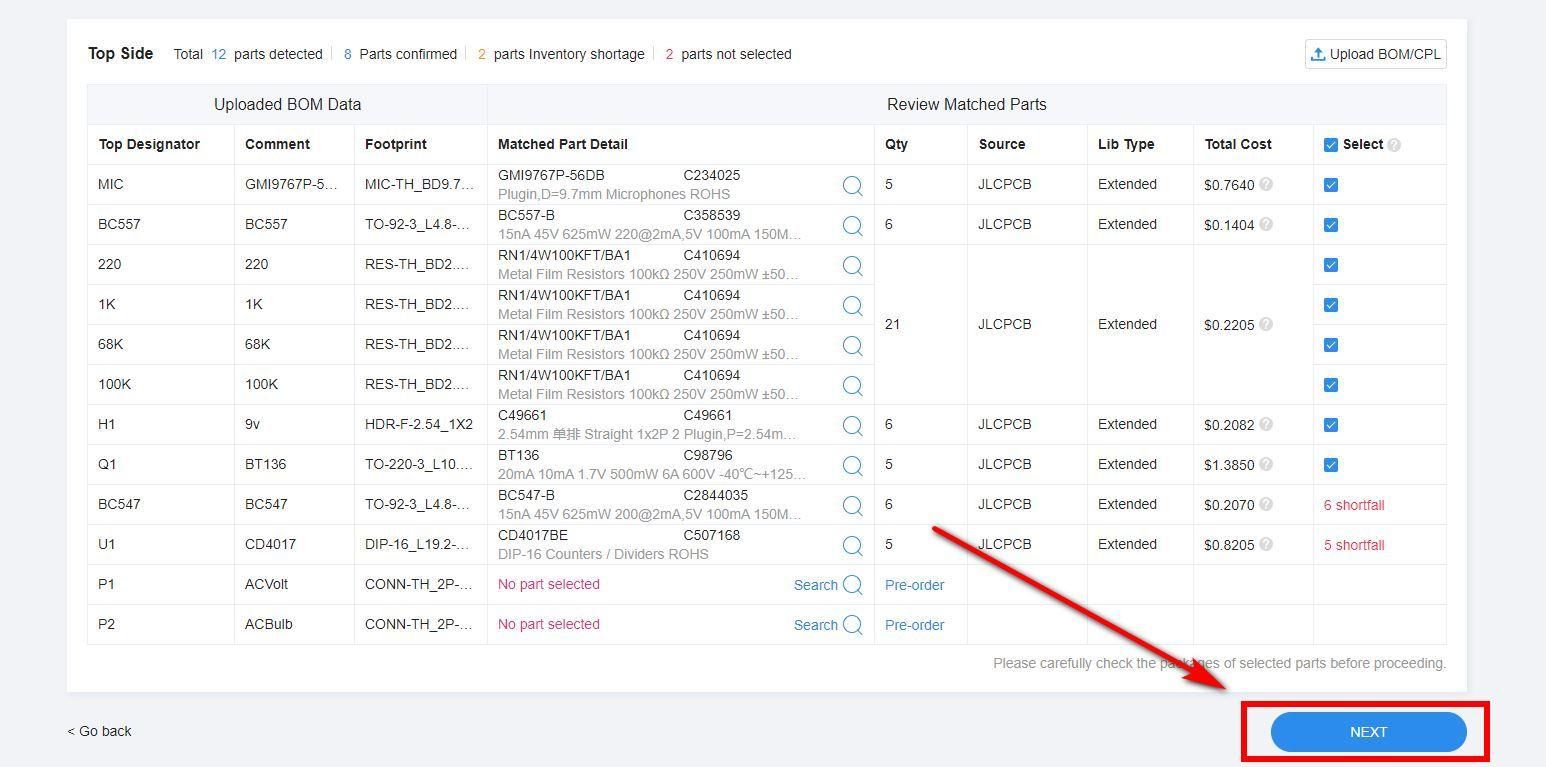The height and width of the screenshot is (767, 1546).
Task: Uncheck the 68K resistor row checkbox
Action: pyautogui.click(x=1330, y=345)
